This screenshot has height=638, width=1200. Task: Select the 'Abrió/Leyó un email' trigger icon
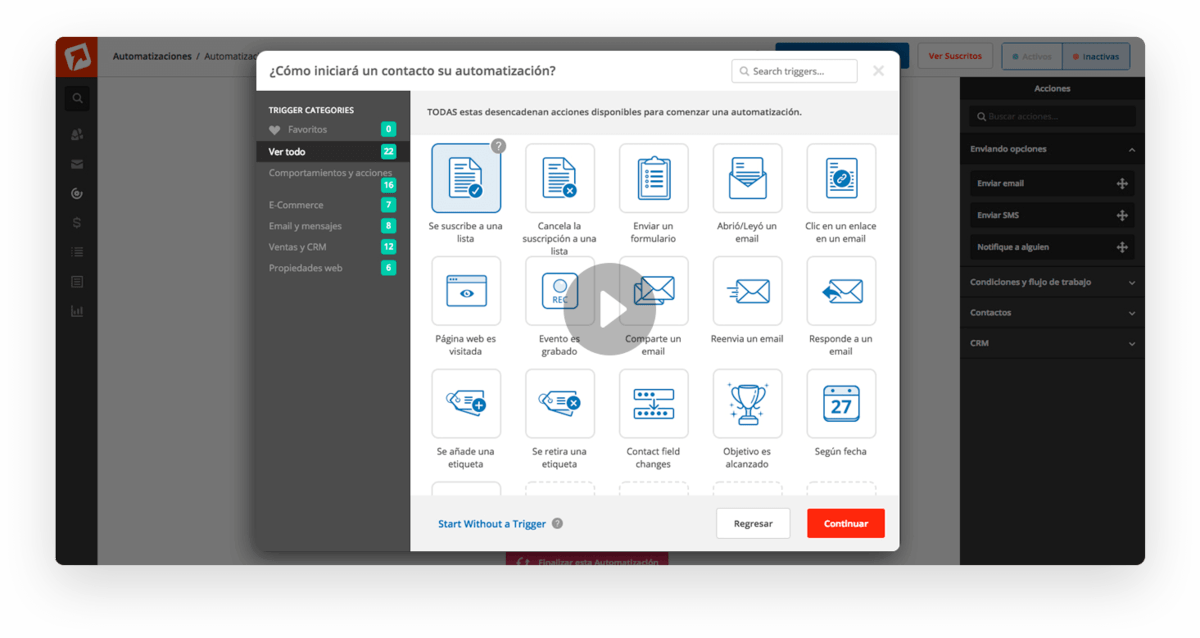[x=747, y=178]
